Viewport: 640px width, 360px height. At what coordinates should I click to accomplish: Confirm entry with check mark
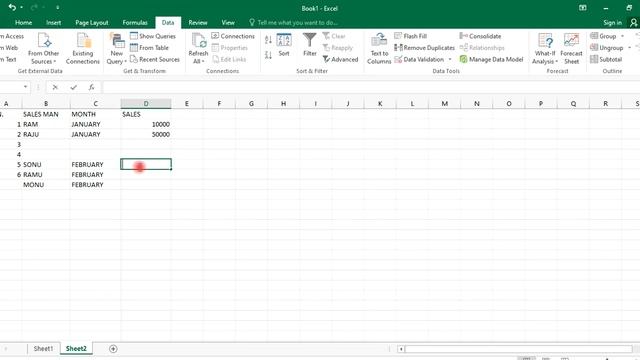73,87
